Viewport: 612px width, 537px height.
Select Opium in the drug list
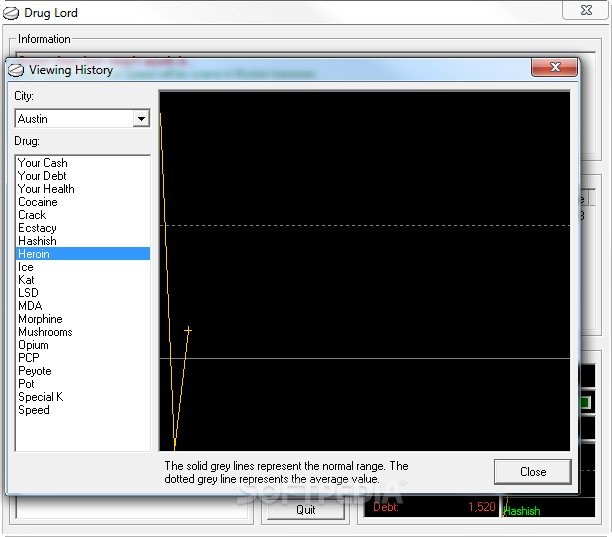click(x=83, y=345)
